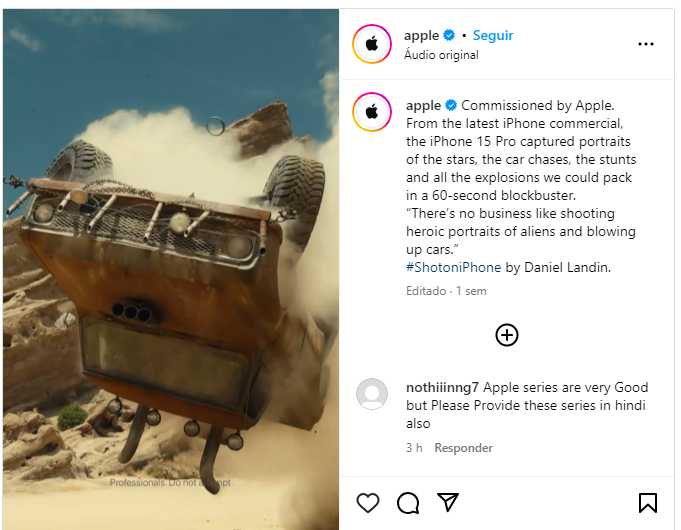Save the post with bookmark icon
Viewport: 681px width, 530px height.
[x=648, y=503]
